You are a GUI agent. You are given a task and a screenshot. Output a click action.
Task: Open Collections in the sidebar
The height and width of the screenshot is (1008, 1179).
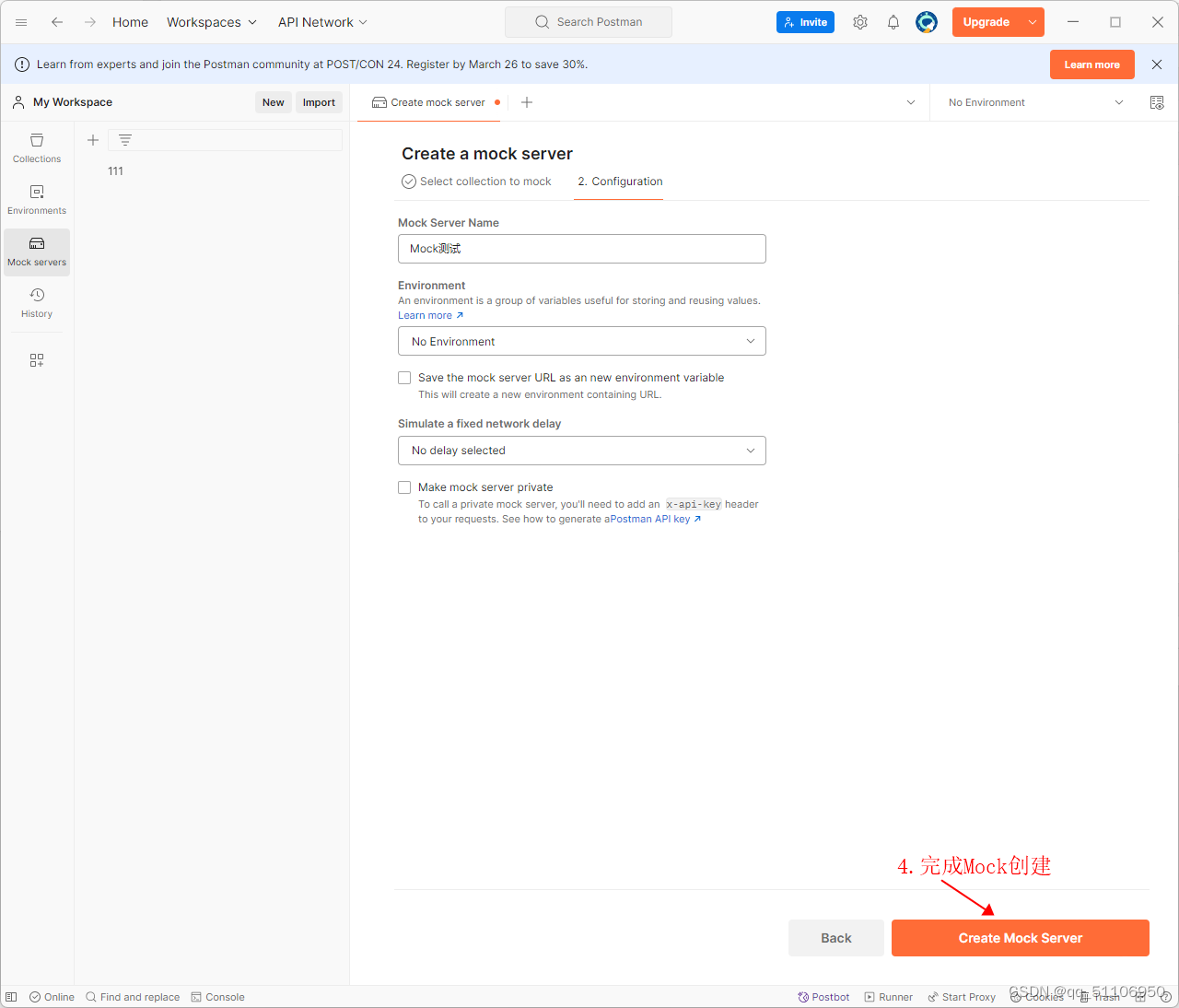[x=37, y=148]
